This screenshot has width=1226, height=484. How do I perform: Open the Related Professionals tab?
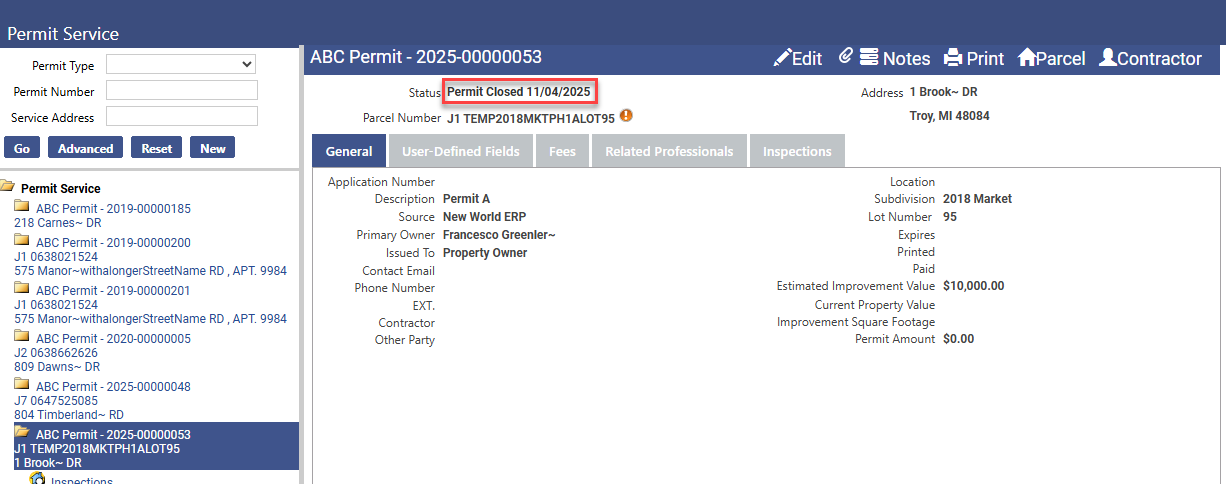click(669, 151)
